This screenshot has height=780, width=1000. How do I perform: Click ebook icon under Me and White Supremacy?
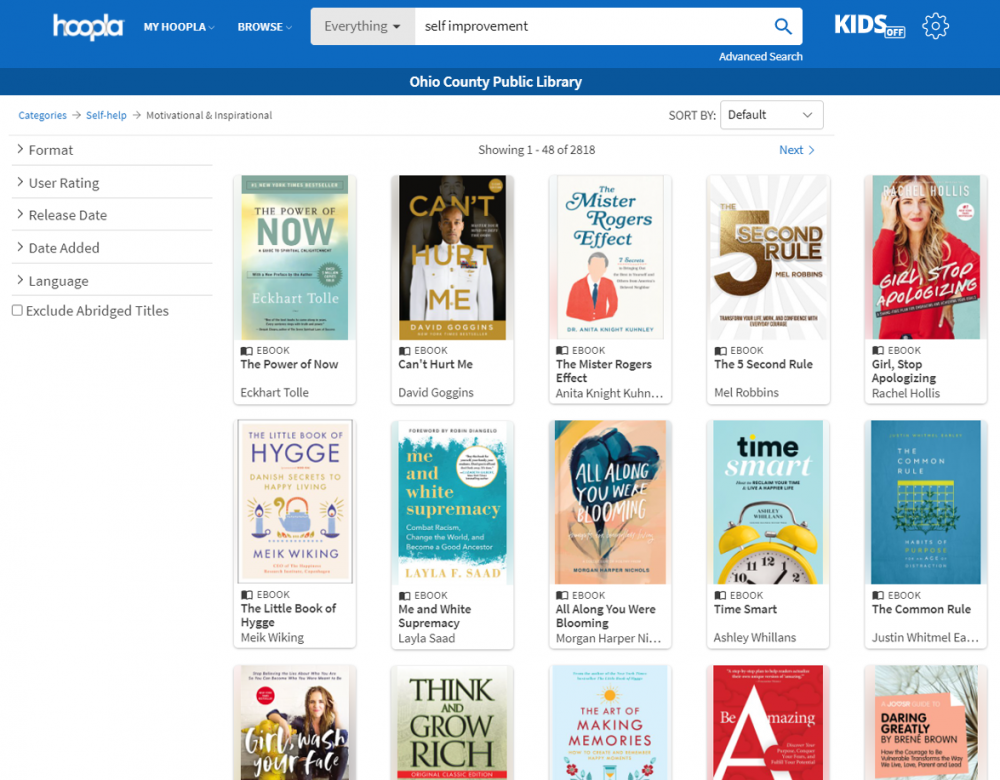pos(404,596)
